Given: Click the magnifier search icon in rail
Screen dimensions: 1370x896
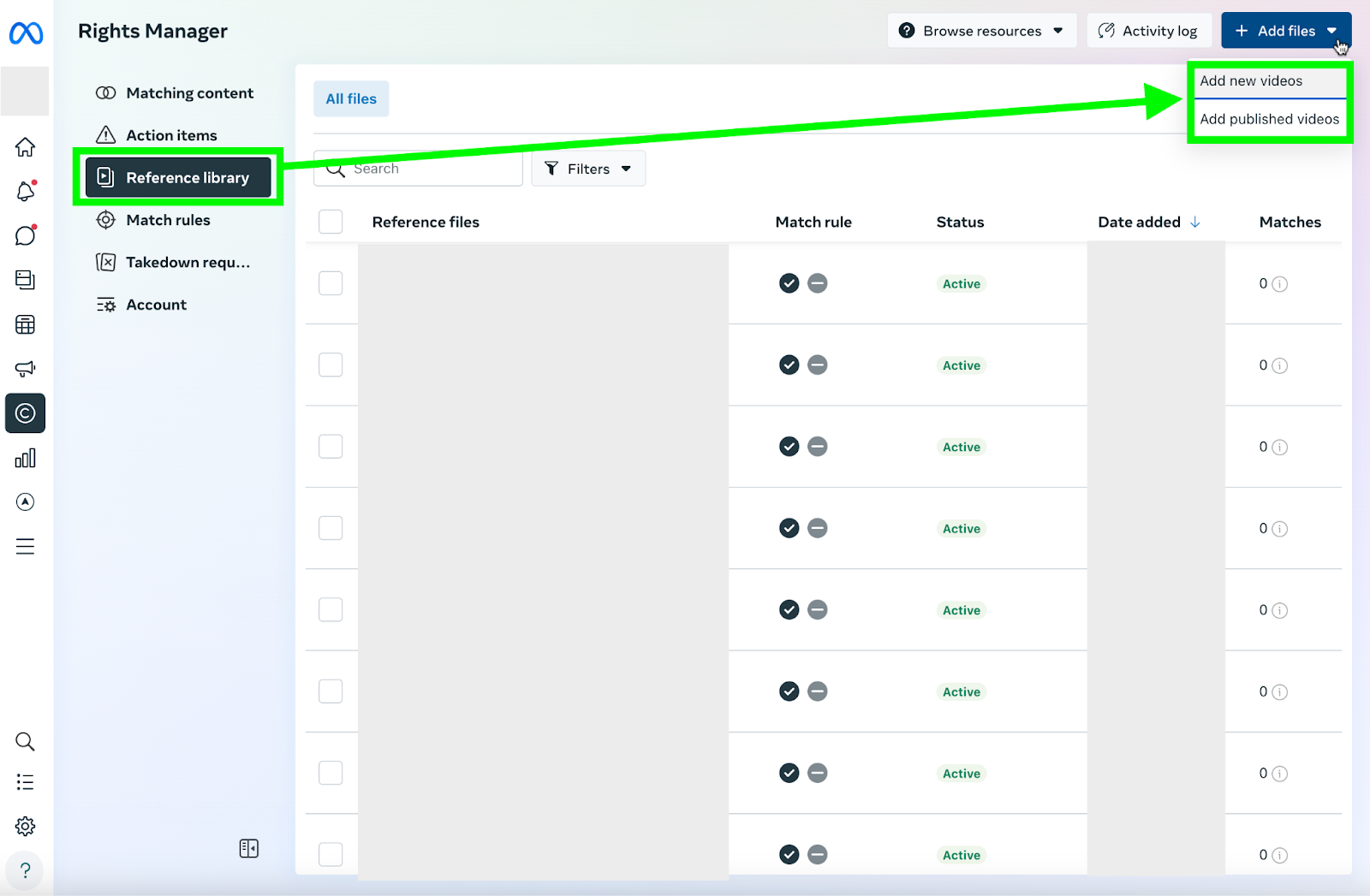Looking at the screenshot, I should 26,741.
